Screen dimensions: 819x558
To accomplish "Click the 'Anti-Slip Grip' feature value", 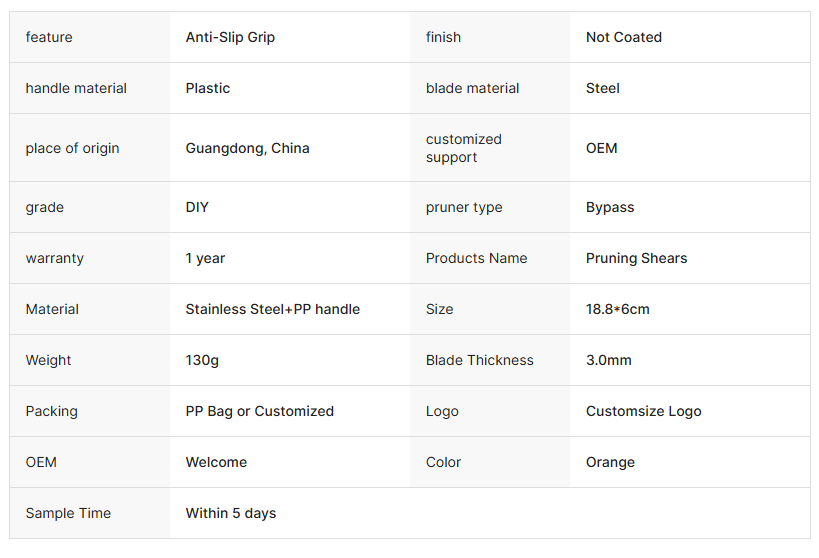I will point(230,37).
